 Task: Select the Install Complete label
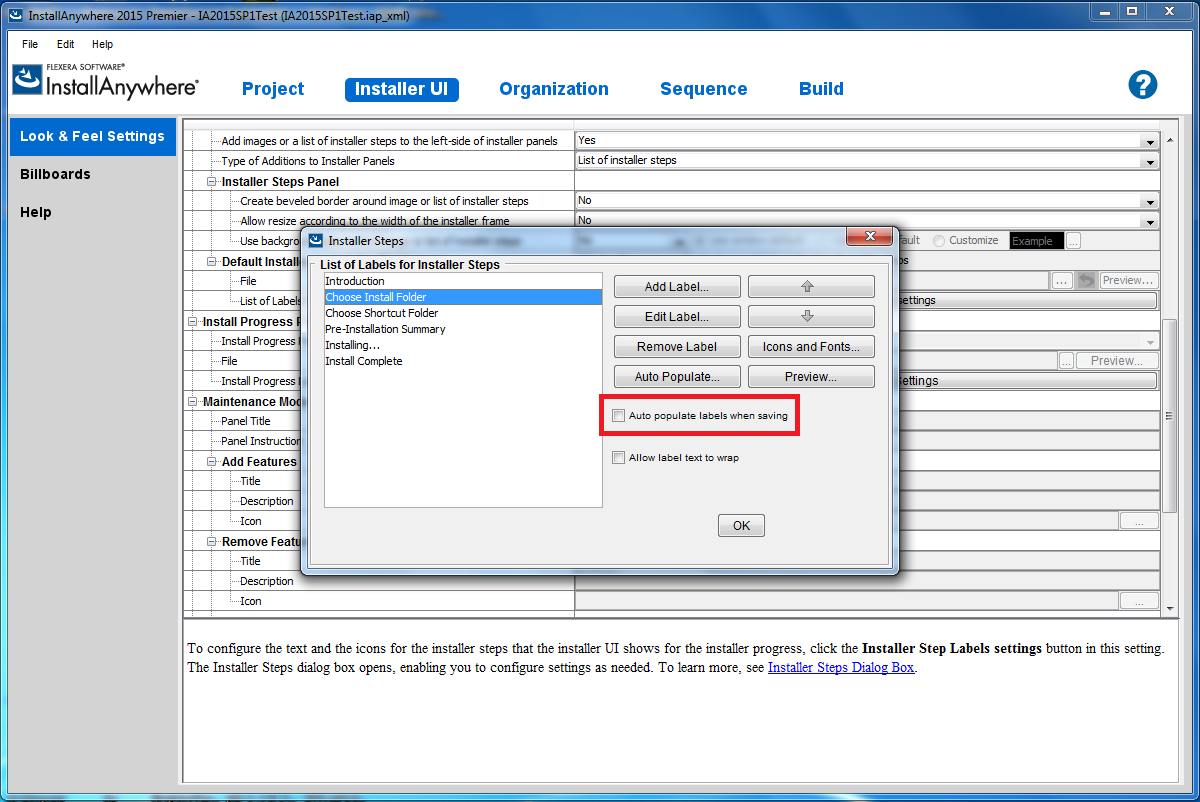pyautogui.click(x=462, y=361)
